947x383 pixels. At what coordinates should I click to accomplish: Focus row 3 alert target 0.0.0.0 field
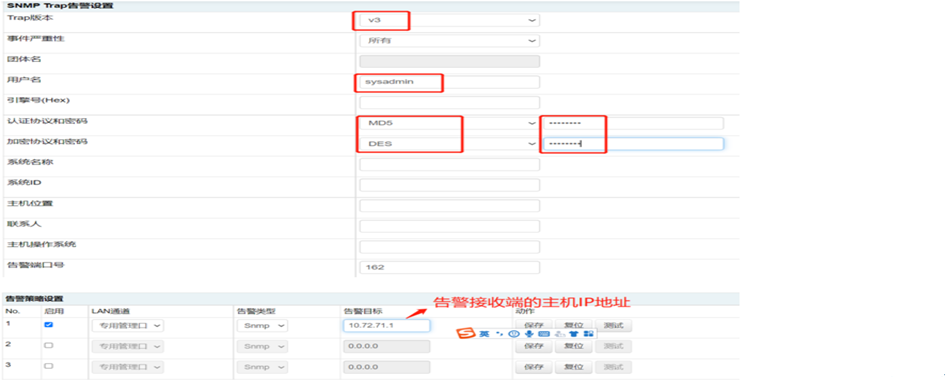(x=386, y=367)
